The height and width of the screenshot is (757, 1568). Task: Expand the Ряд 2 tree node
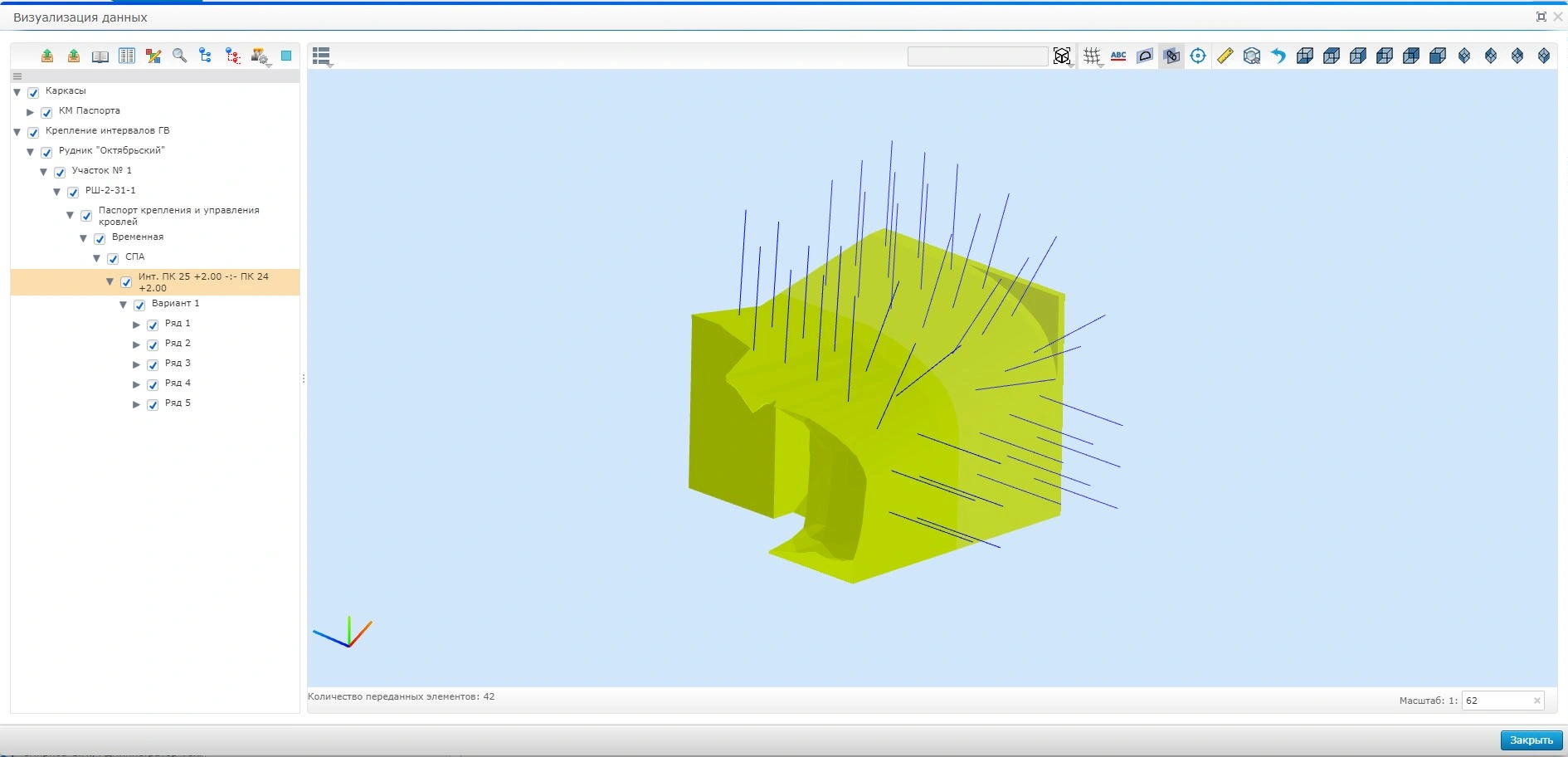pyautogui.click(x=137, y=344)
